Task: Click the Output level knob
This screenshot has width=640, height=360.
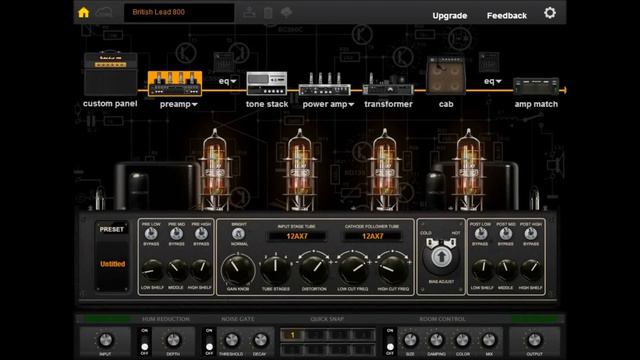Action: click(534, 340)
